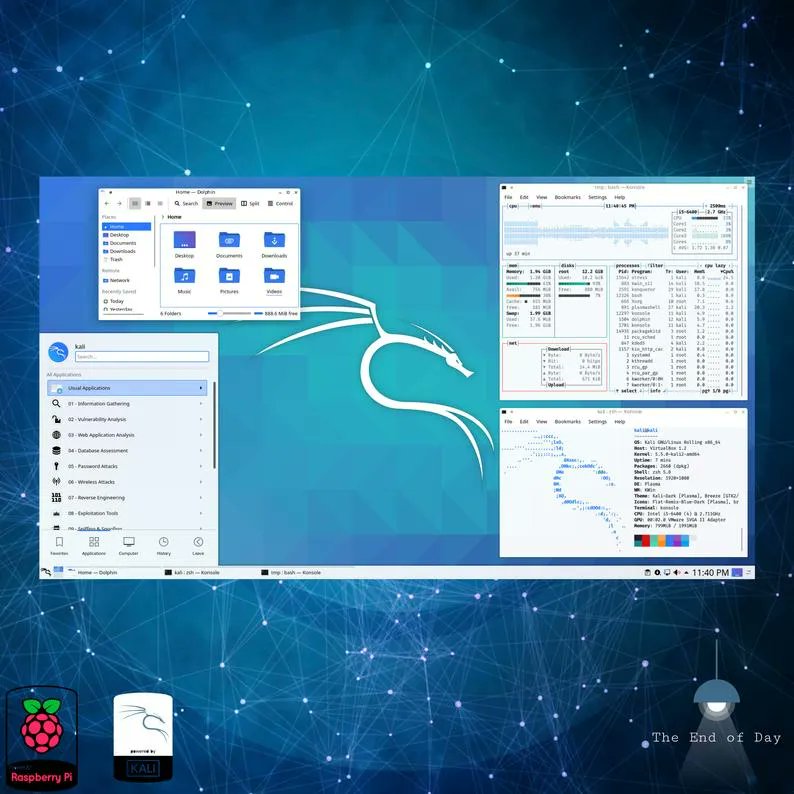Switch Dolphin to icons view mode
Screen dimensions: 794x794
pos(135,204)
